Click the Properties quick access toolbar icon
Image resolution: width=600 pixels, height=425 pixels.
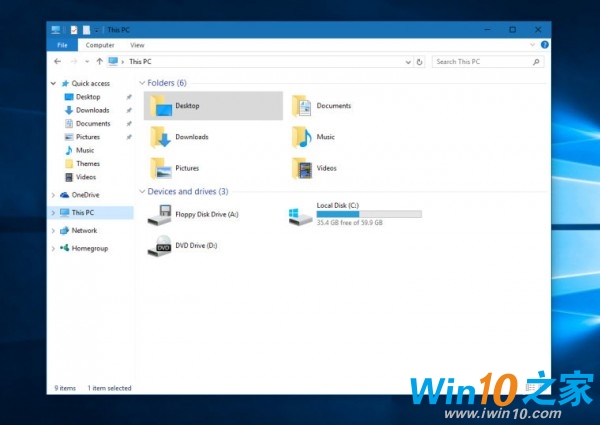[x=74, y=29]
